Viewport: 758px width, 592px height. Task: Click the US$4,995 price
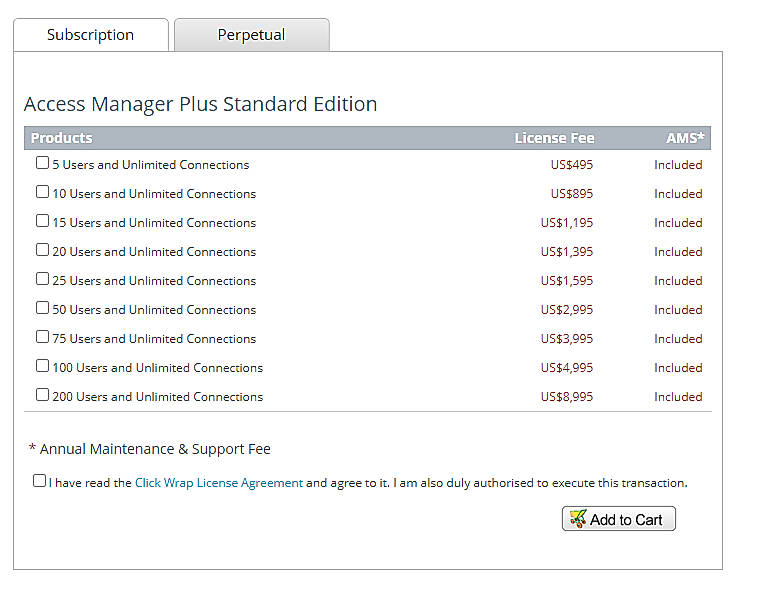(567, 368)
